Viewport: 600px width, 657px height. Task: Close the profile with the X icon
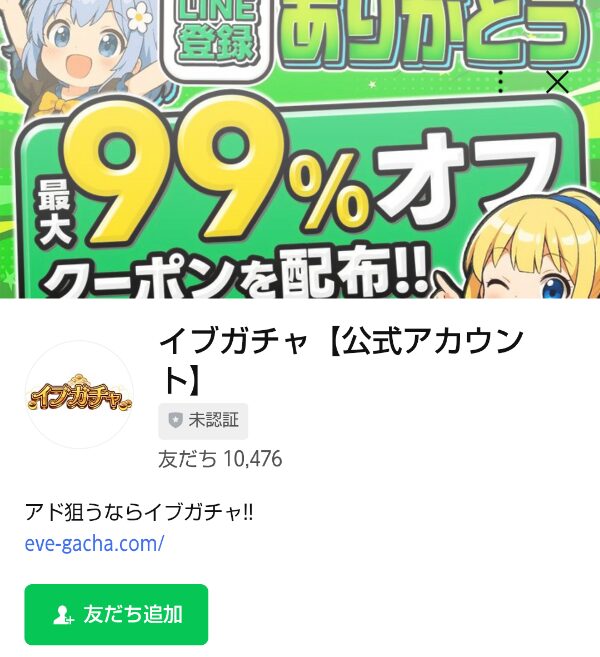tap(557, 82)
